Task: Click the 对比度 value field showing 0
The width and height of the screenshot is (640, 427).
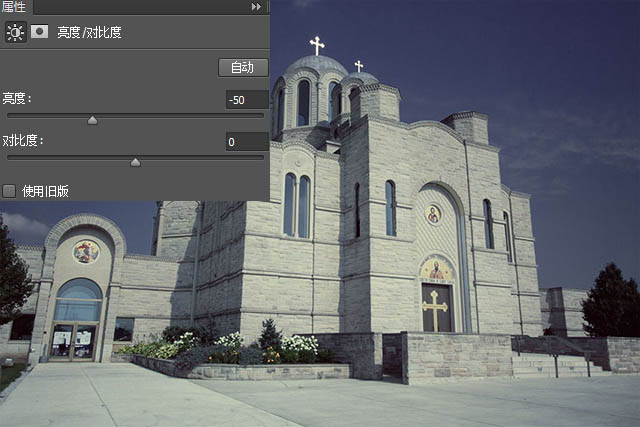Action: [247, 142]
